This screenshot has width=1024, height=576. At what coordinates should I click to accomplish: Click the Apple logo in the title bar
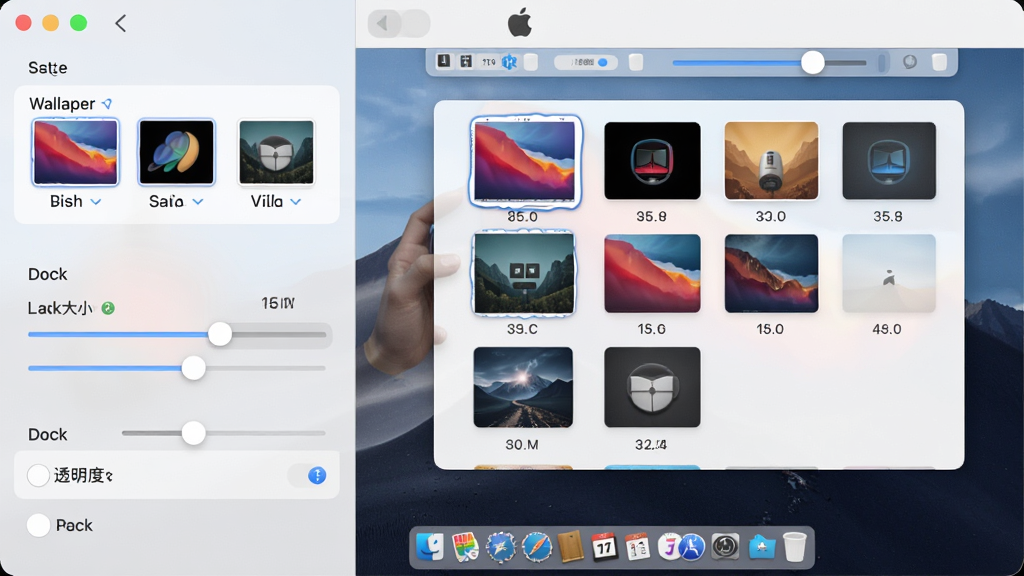520,24
